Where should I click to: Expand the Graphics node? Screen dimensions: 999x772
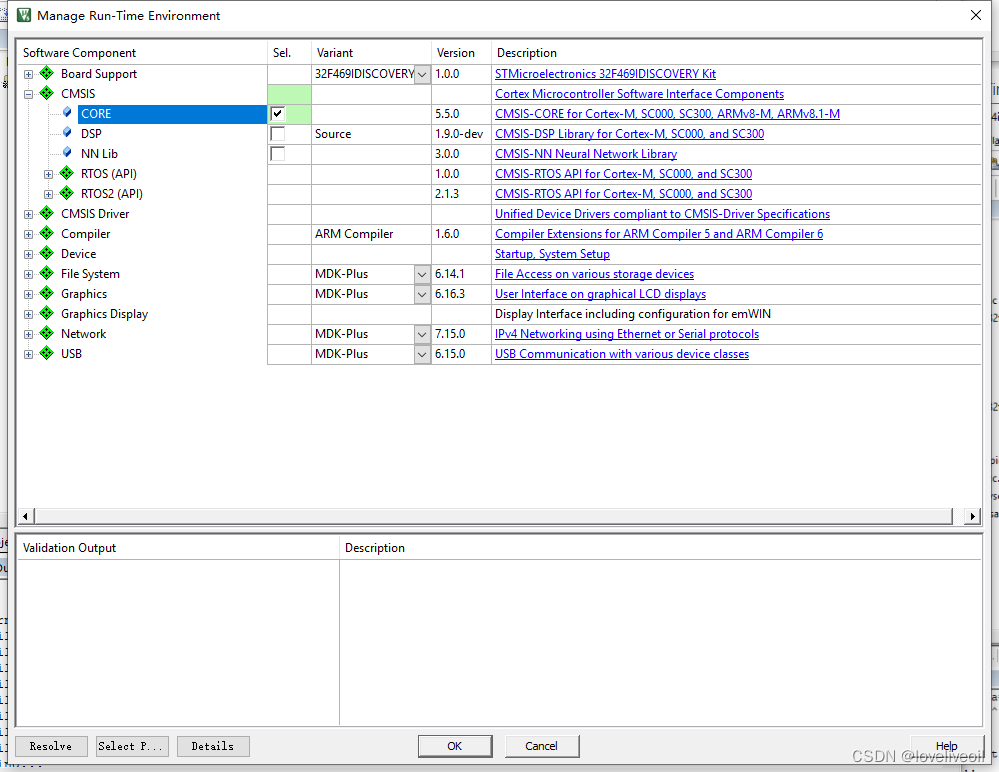coord(28,294)
